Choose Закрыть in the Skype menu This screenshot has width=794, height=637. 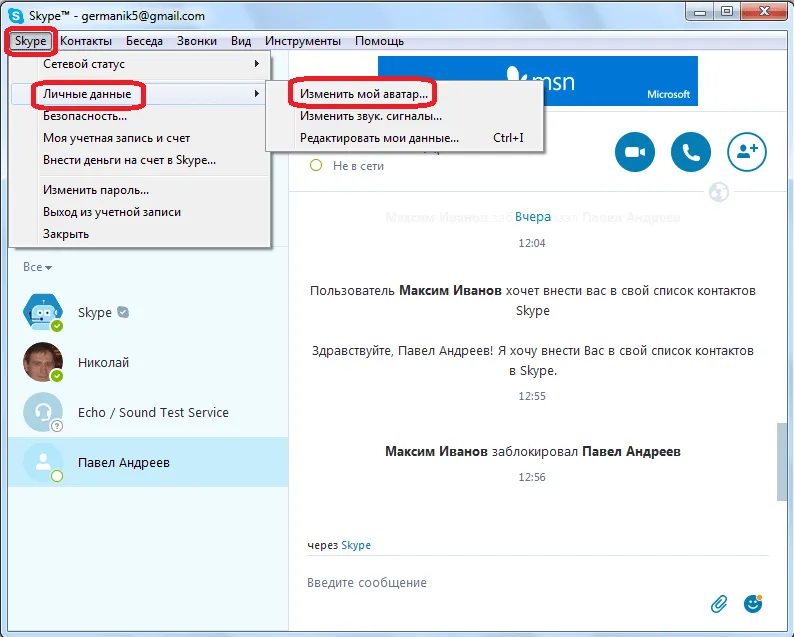140,234
